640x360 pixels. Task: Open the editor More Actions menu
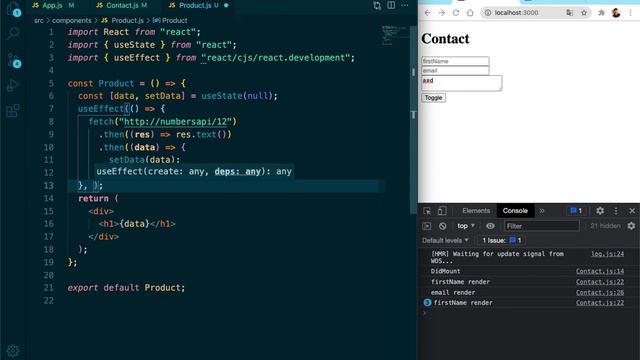pos(405,5)
